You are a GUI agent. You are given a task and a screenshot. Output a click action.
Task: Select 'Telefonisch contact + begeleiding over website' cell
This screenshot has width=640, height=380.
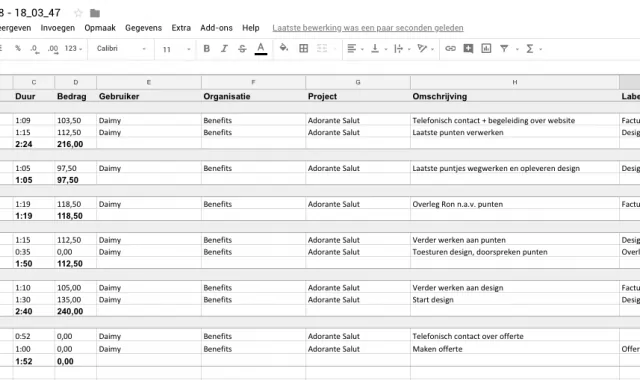pyautogui.click(x=515, y=120)
